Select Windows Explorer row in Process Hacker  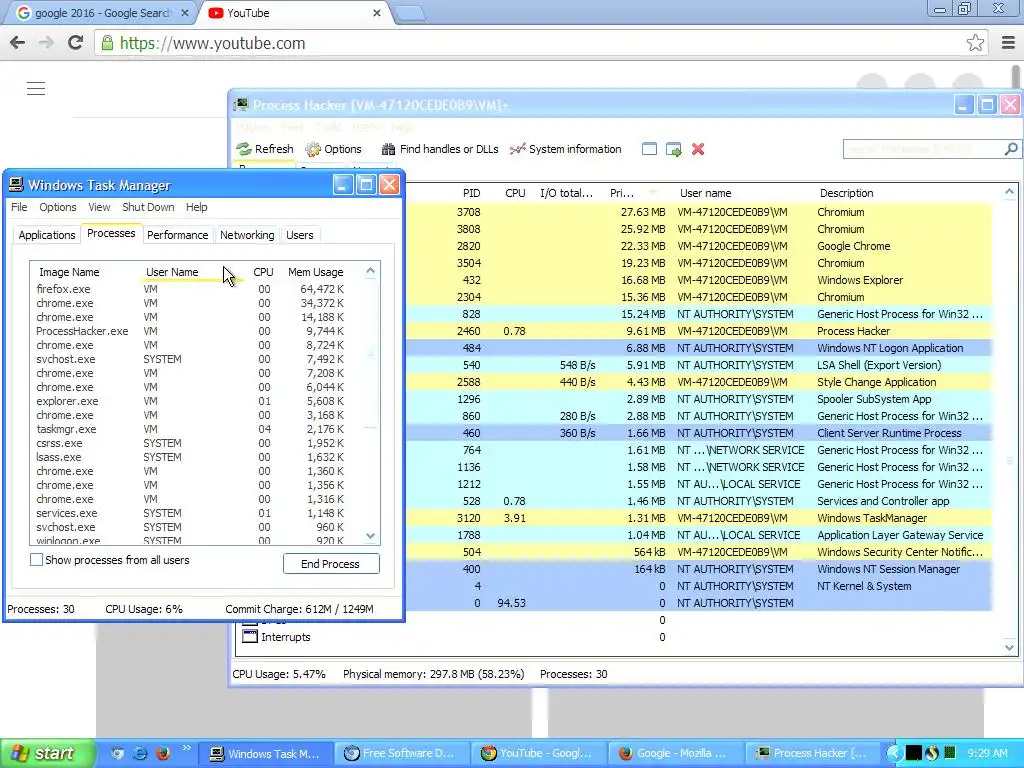[699, 280]
